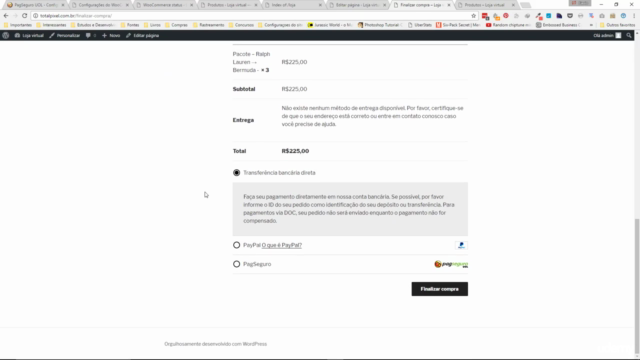Open the UberStats bookmark
This screenshot has height=360, width=640.
[x=420, y=25]
